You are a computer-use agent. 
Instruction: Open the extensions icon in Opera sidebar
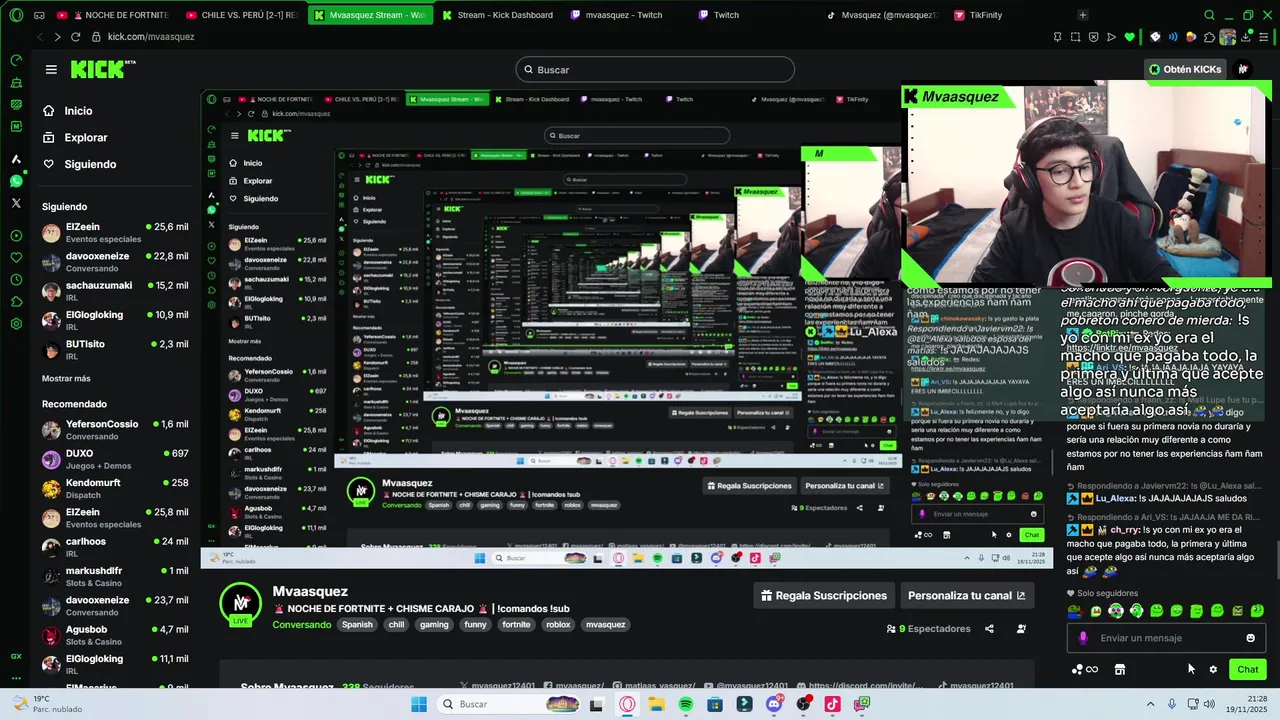tap(16, 302)
